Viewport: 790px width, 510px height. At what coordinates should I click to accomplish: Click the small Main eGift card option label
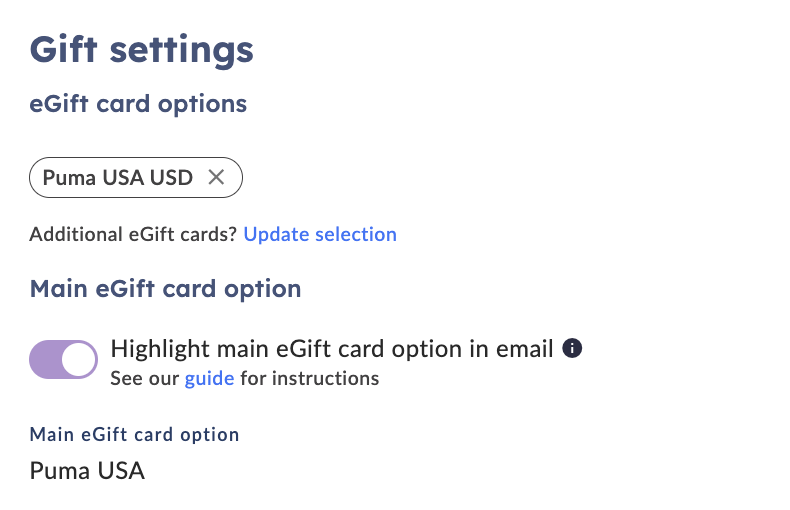[x=134, y=434]
